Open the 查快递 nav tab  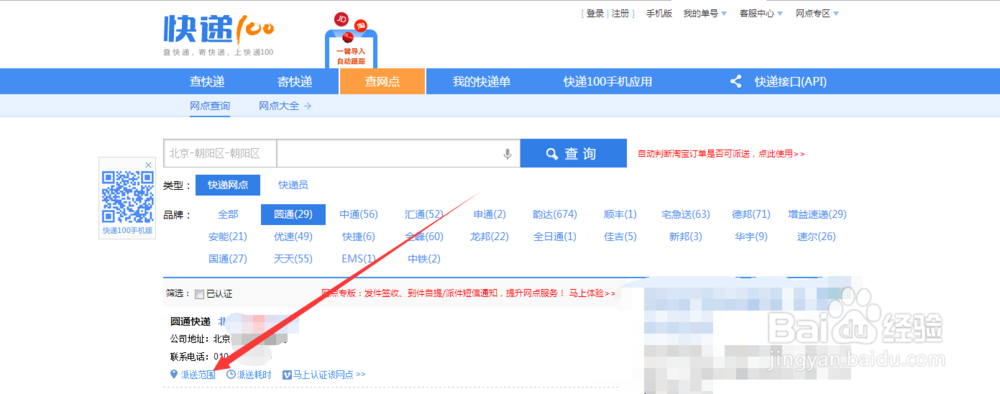[207, 82]
